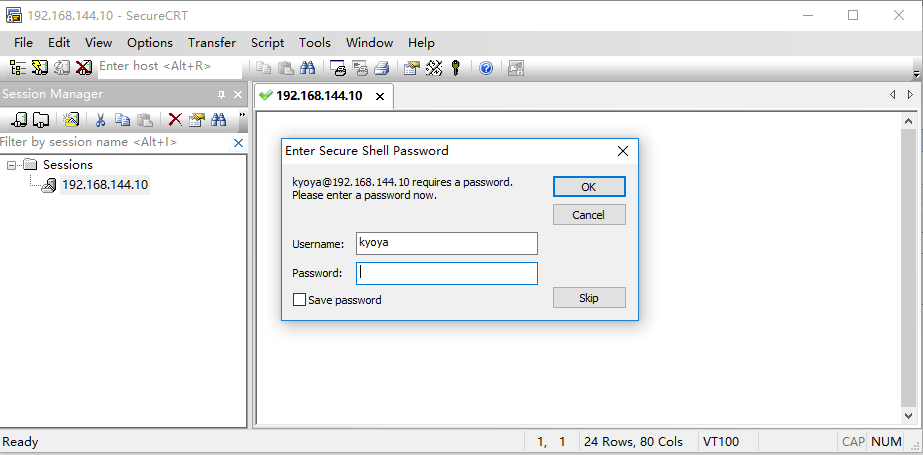Collapse the Sessions tree folder

point(12,165)
